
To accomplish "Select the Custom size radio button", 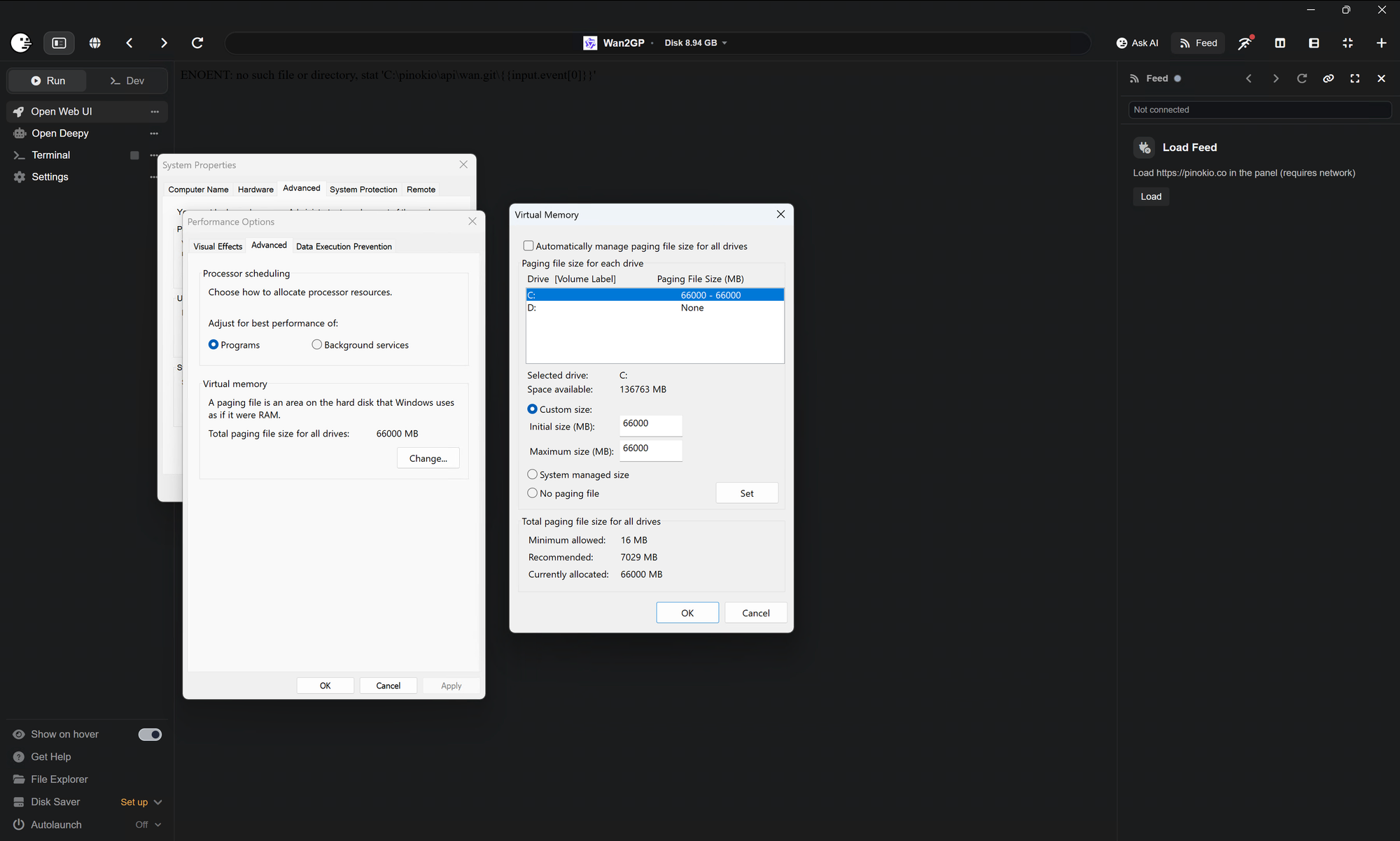I will [532, 409].
